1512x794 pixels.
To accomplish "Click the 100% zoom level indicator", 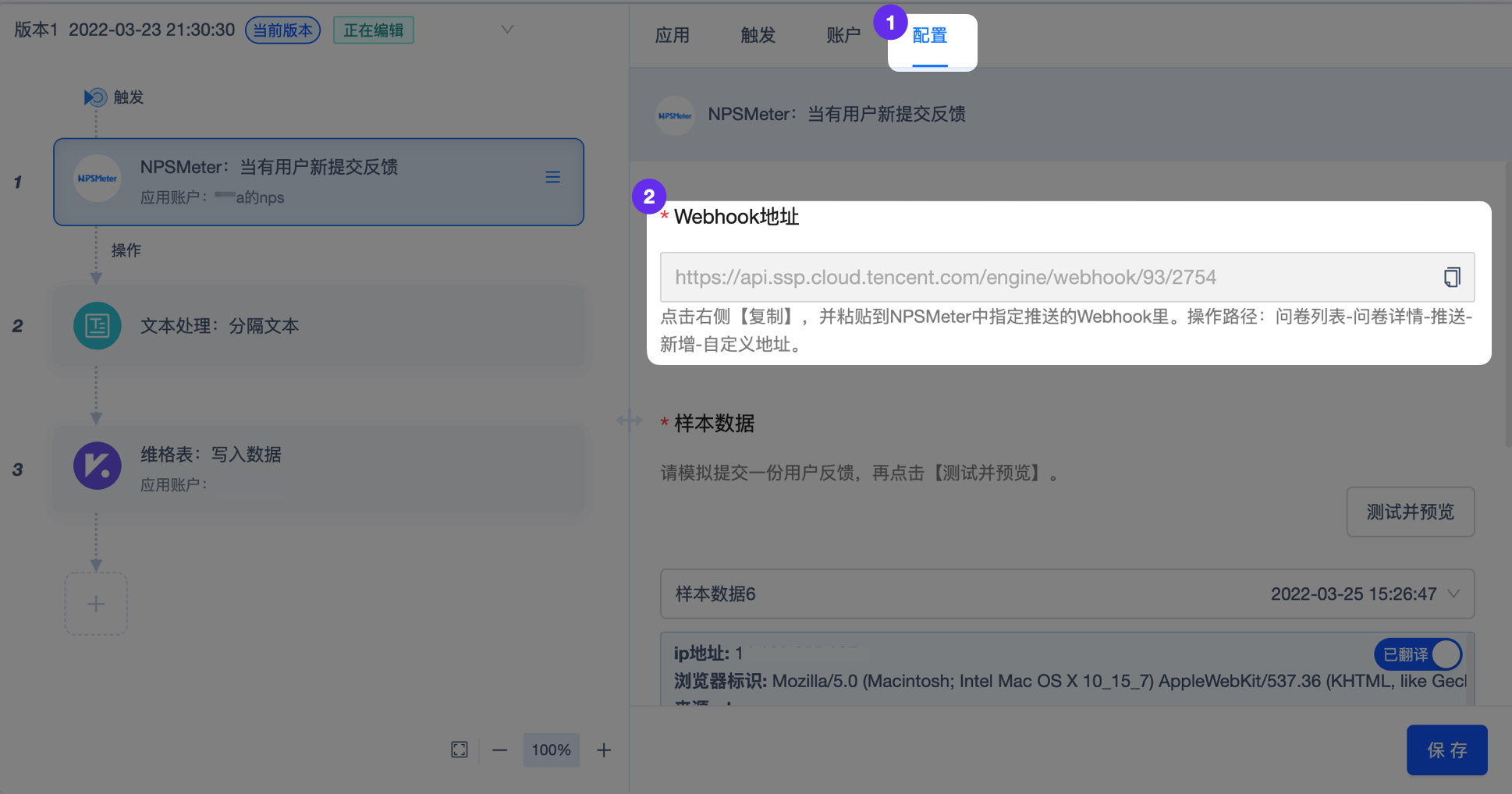I will pos(552,750).
